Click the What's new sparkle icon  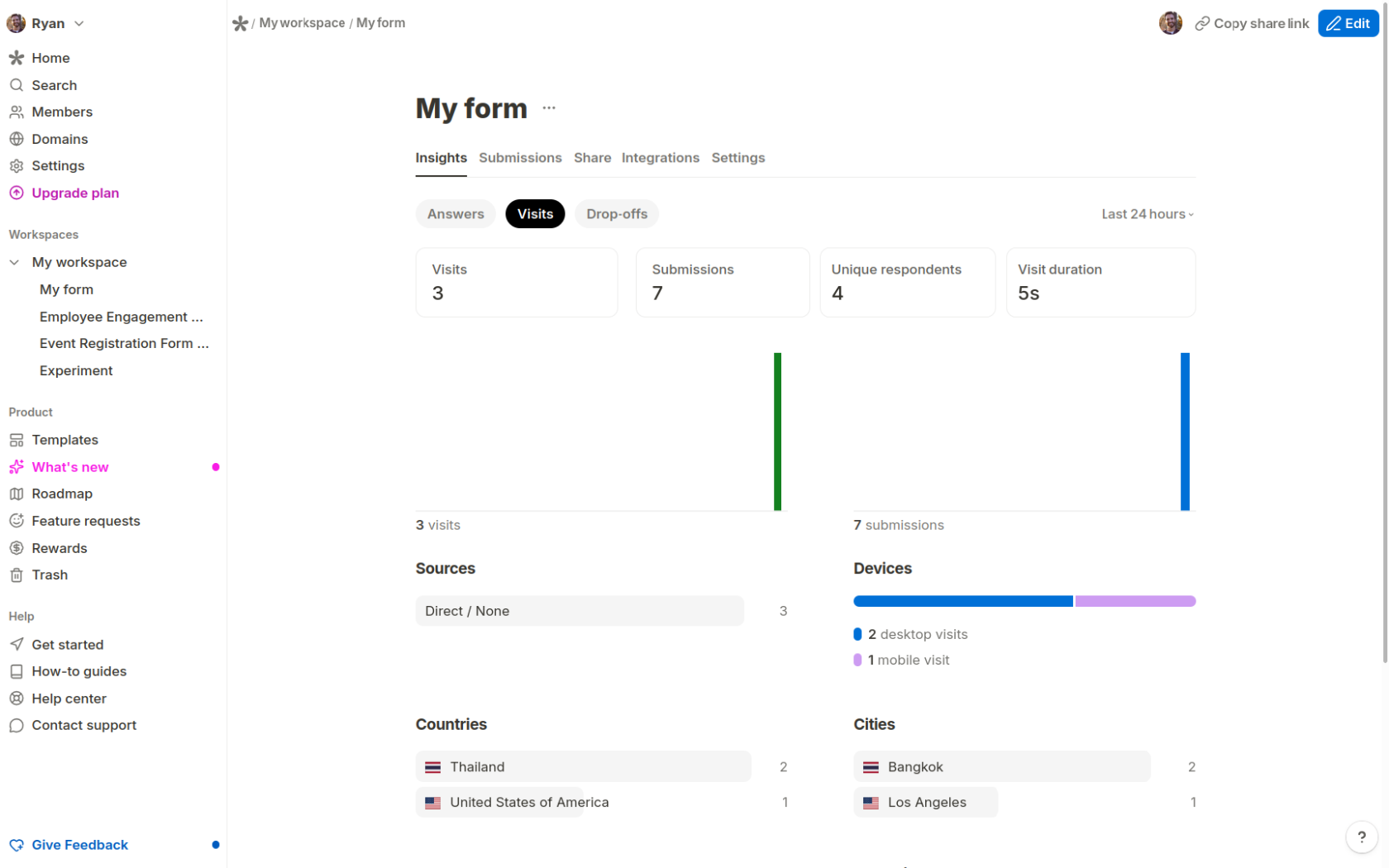click(17, 467)
